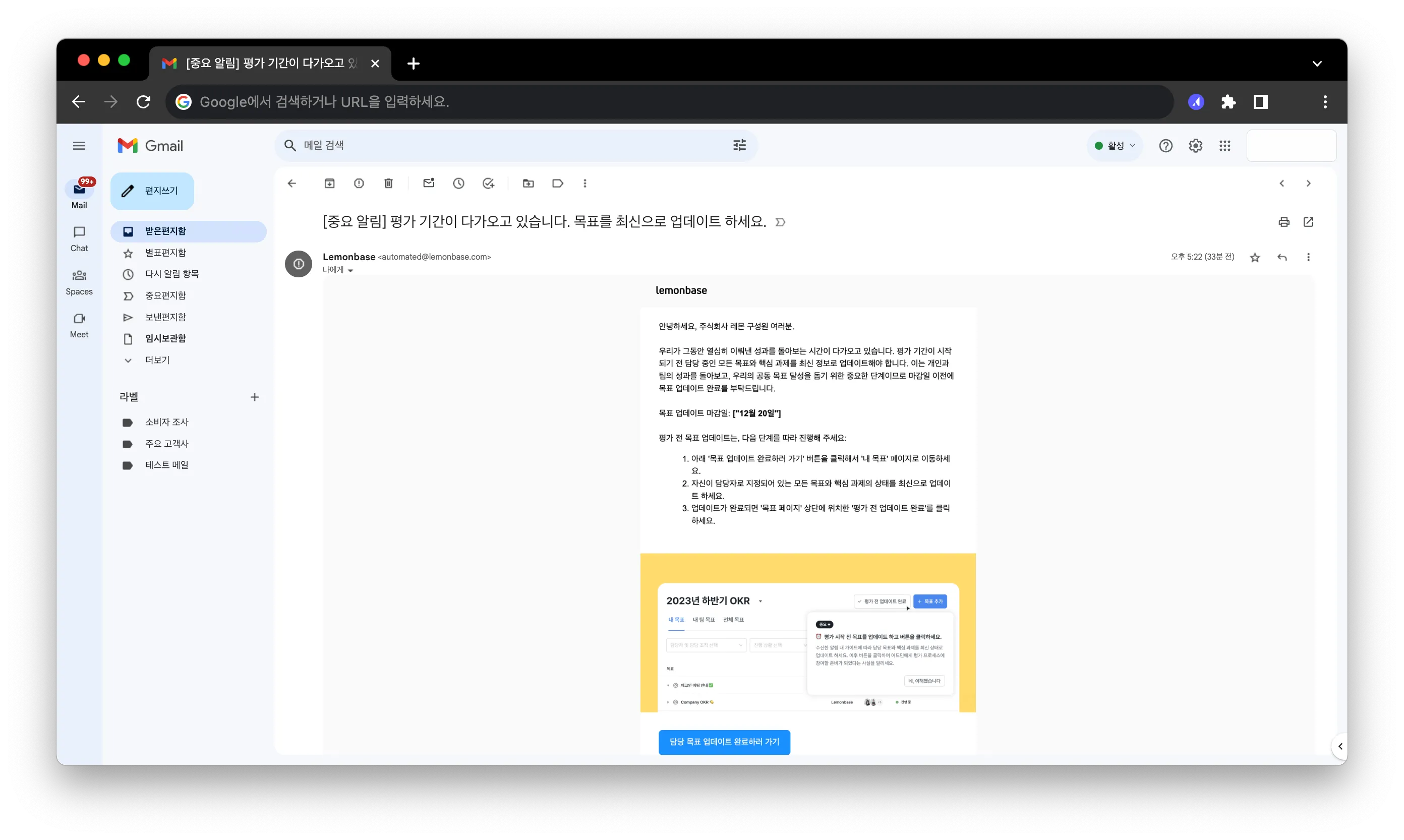Expand recipient details next to 나에게

pos(350,271)
